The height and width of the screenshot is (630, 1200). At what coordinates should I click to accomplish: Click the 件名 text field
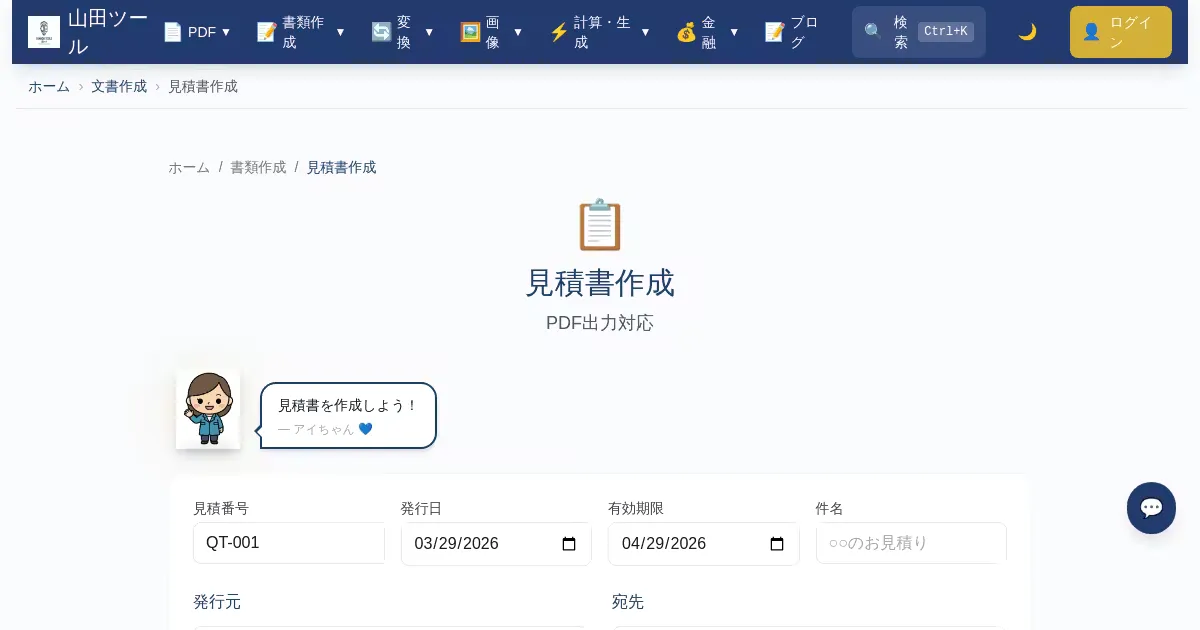911,543
